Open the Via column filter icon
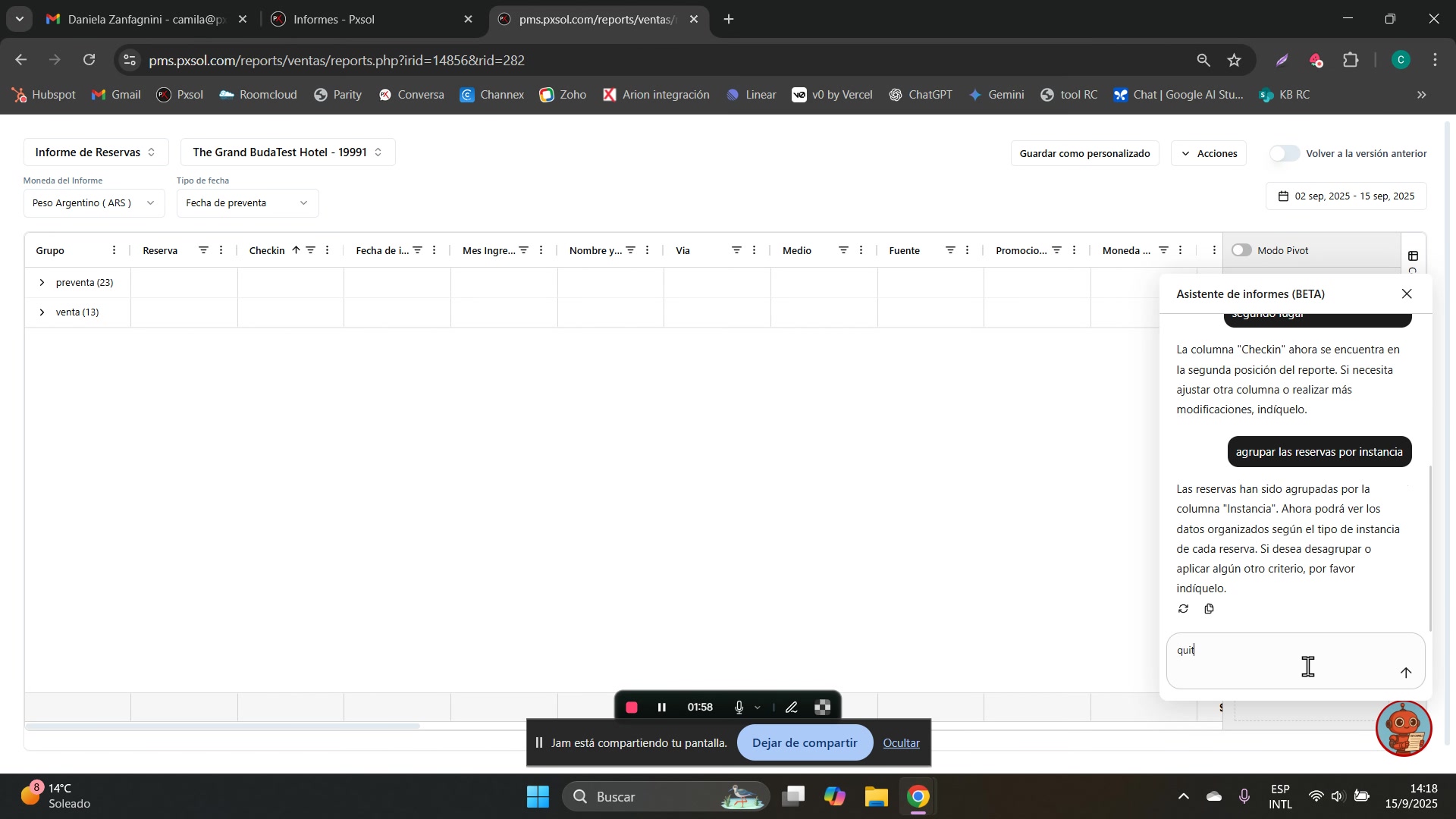Screen dimensions: 1456x819 coord(737,250)
